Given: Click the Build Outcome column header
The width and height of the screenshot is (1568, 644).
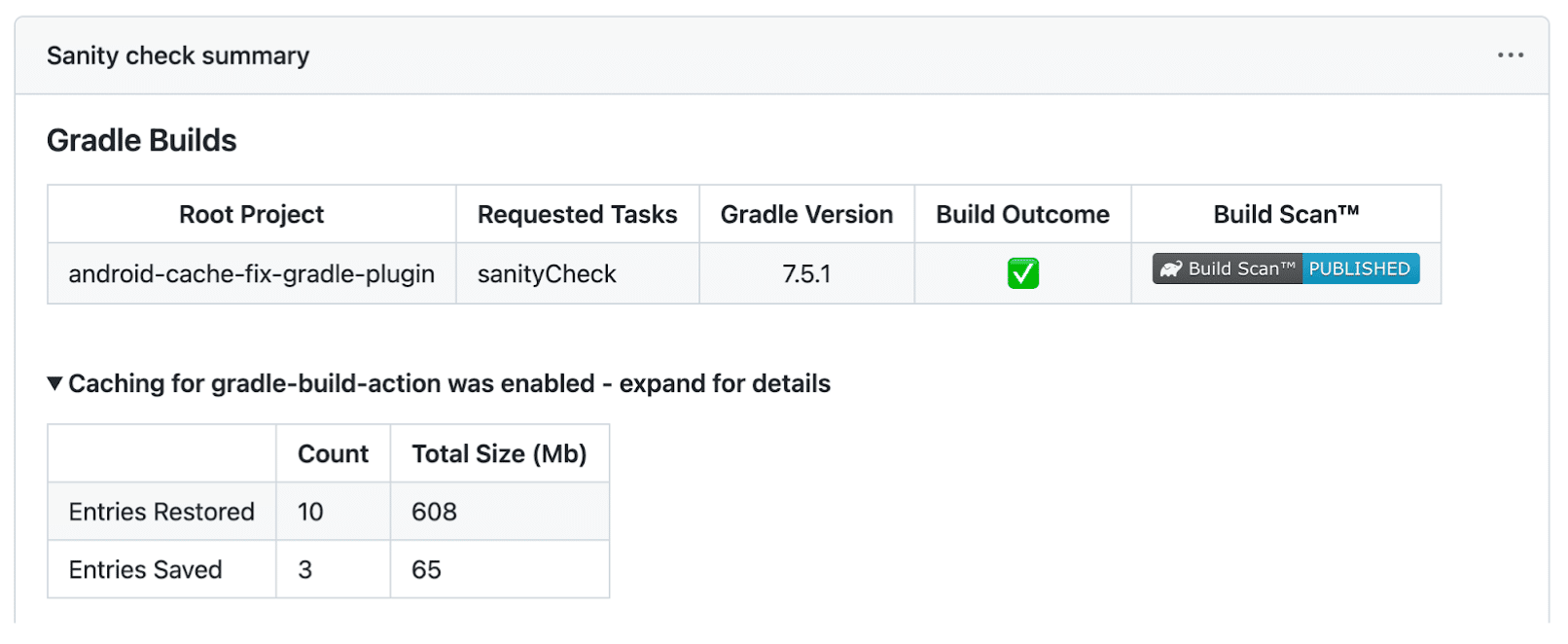Looking at the screenshot, I should click(1022, 214).
